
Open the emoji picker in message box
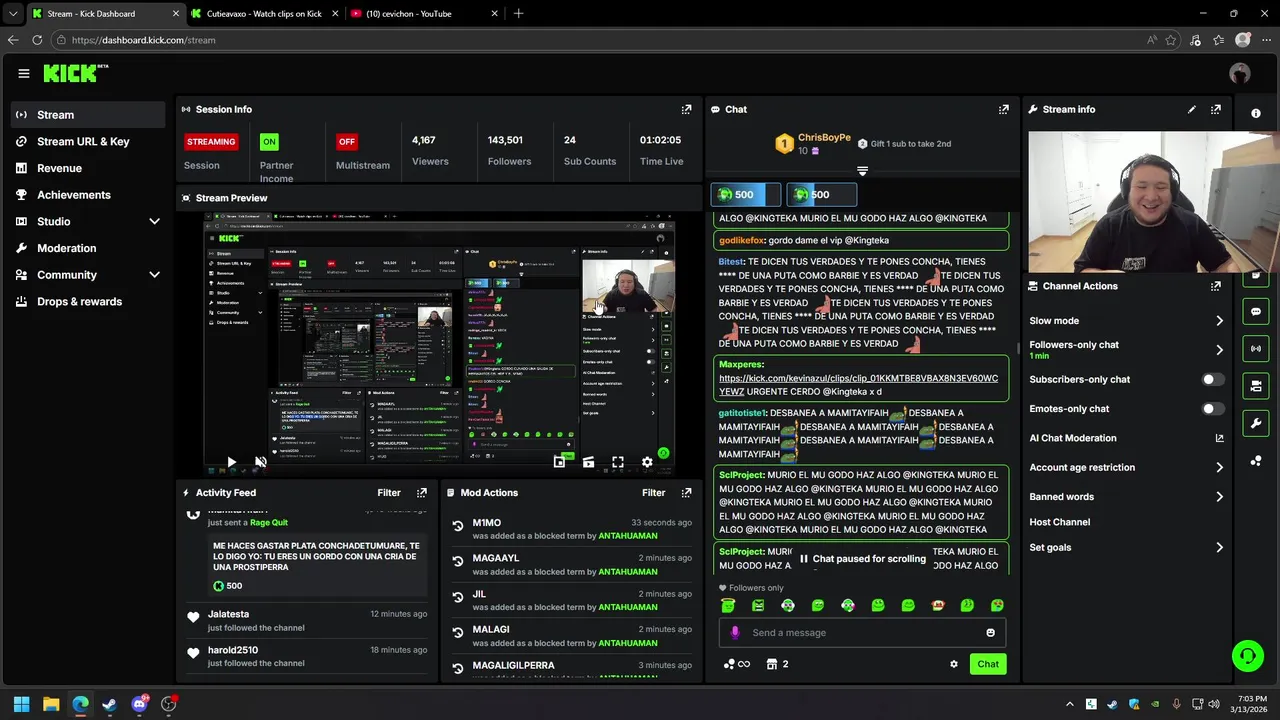click(x=990, y=633)
